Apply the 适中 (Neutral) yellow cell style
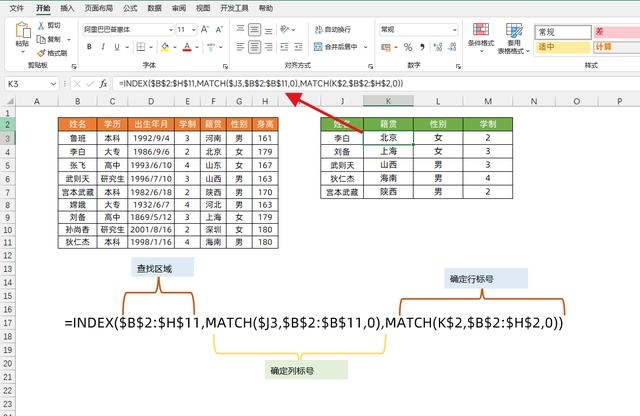This screenshot has height=416, width=640. 563,47
